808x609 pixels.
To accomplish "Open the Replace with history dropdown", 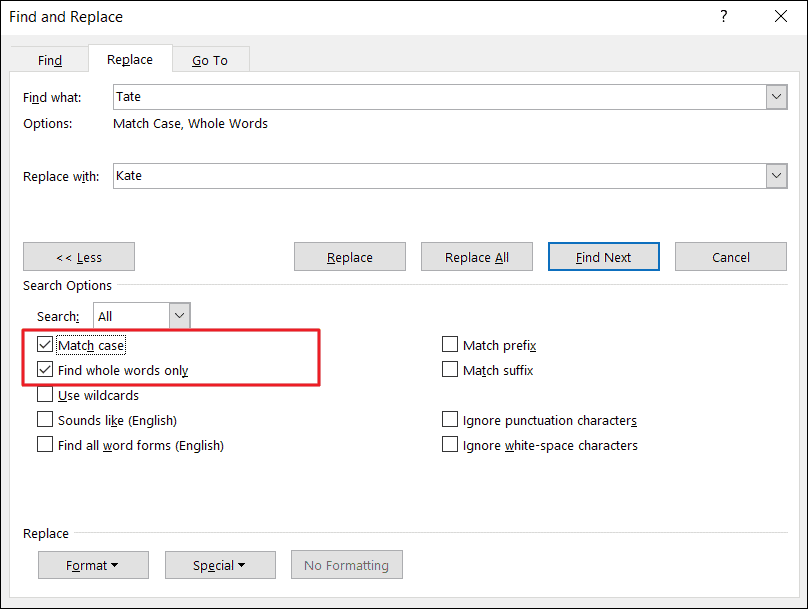I will (777, 175).
